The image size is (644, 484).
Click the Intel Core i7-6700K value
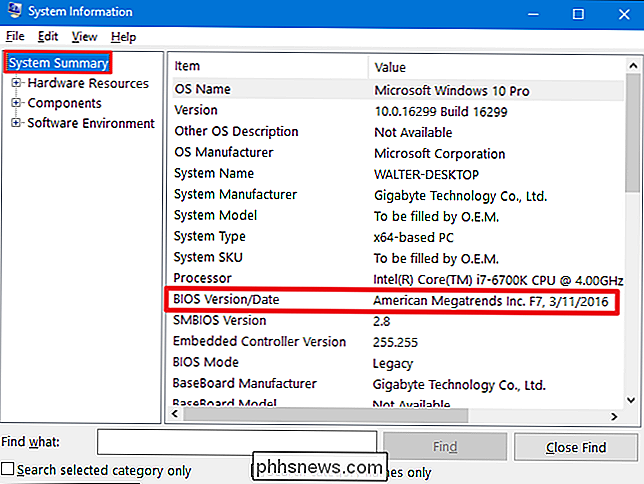point(498,280)
